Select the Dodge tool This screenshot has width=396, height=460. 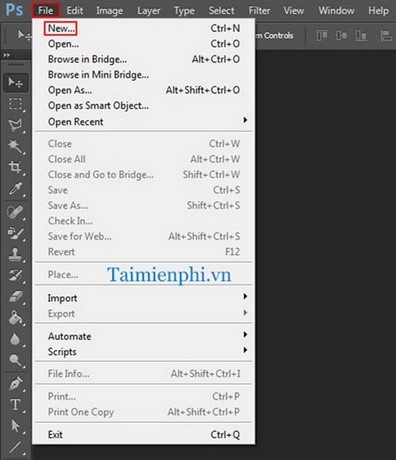15,360
